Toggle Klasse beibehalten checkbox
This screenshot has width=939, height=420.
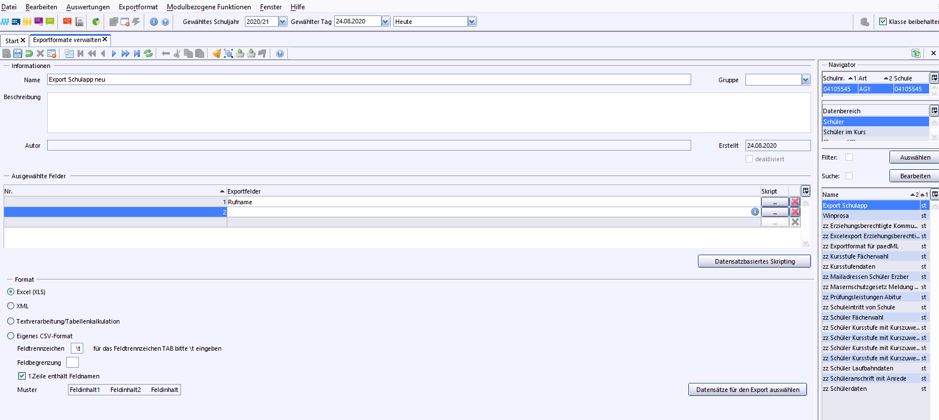[883, 22]
